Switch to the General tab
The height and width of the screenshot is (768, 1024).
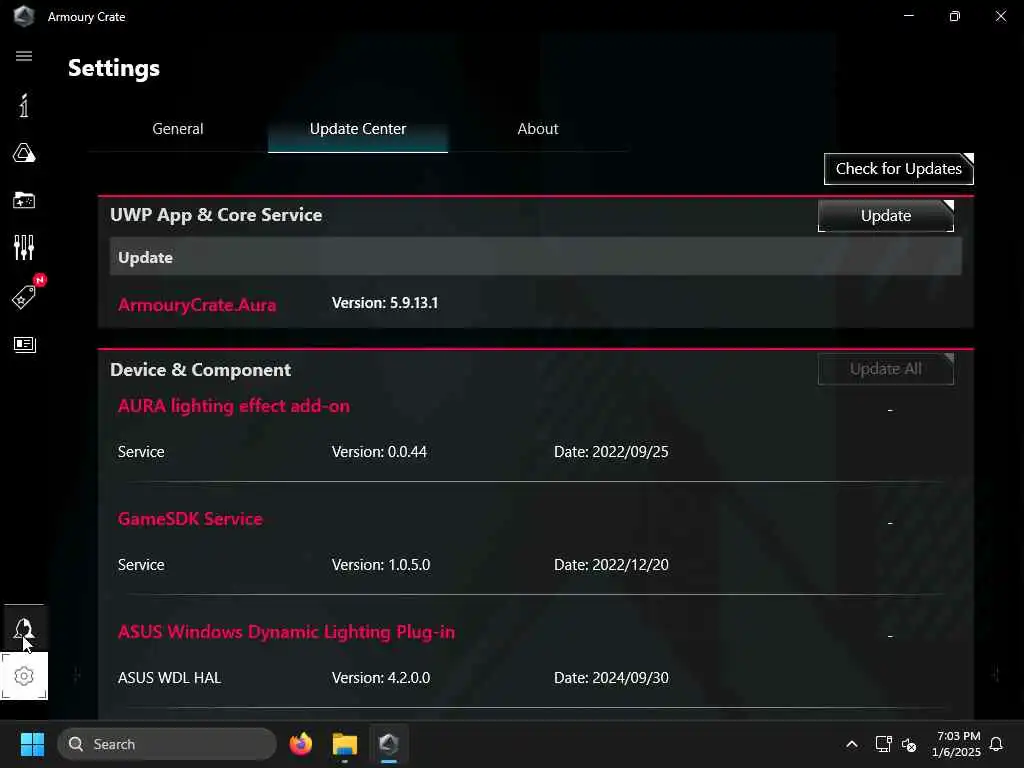178,129
